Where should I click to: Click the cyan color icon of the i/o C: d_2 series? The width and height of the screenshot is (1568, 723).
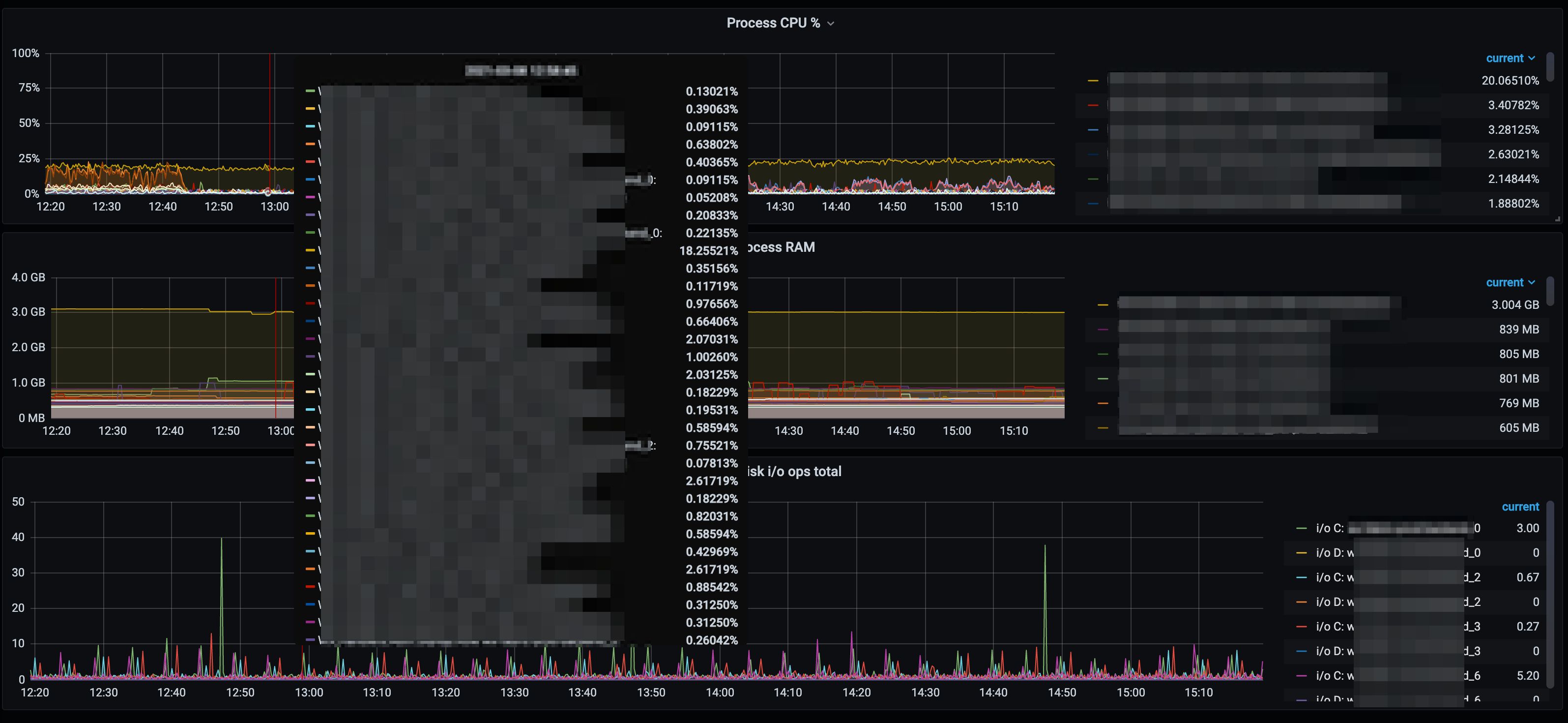click(x=1302, y=577)
